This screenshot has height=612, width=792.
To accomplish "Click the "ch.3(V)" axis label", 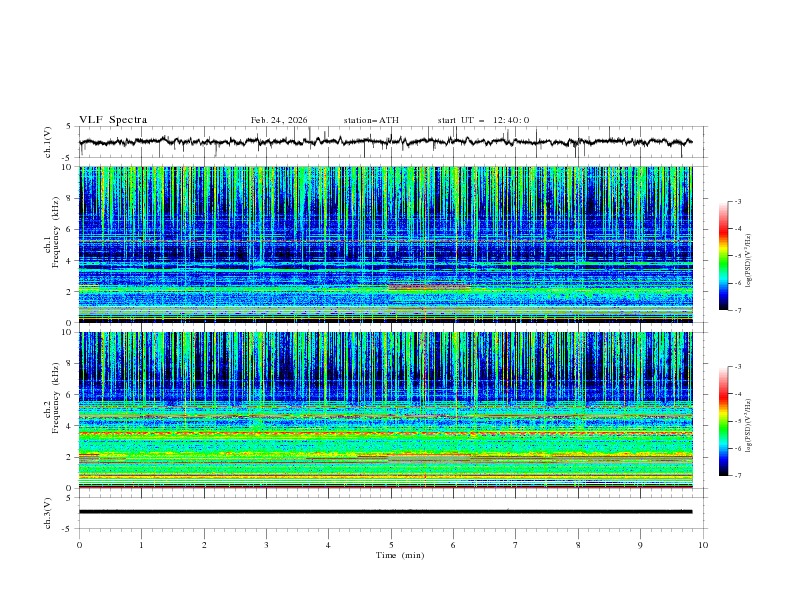I will pyautogui.click(x=48, y=513).
